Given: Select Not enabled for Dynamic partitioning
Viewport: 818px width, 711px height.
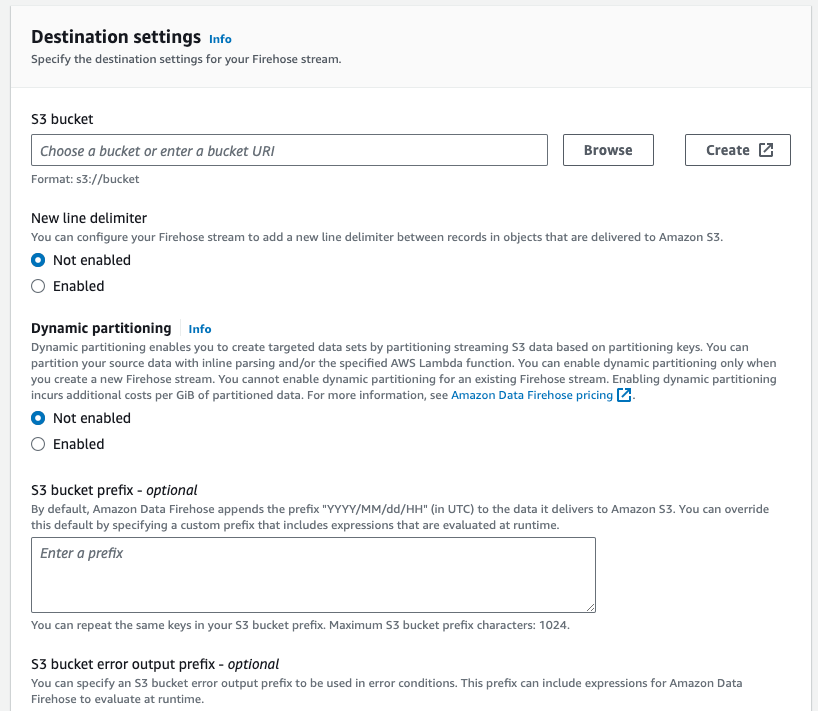Looking at the screenshot, I should point(39,418).
